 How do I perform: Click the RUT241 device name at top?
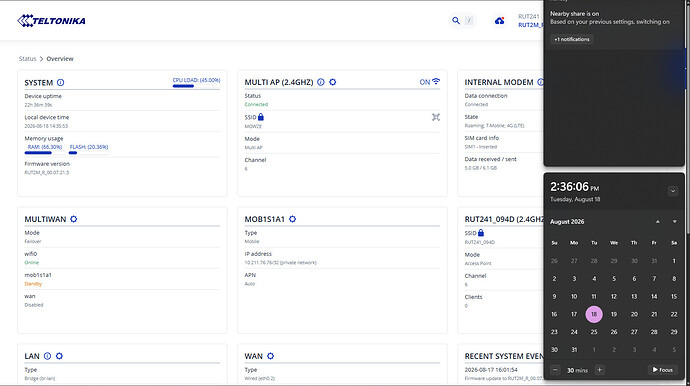coord(529,16)
